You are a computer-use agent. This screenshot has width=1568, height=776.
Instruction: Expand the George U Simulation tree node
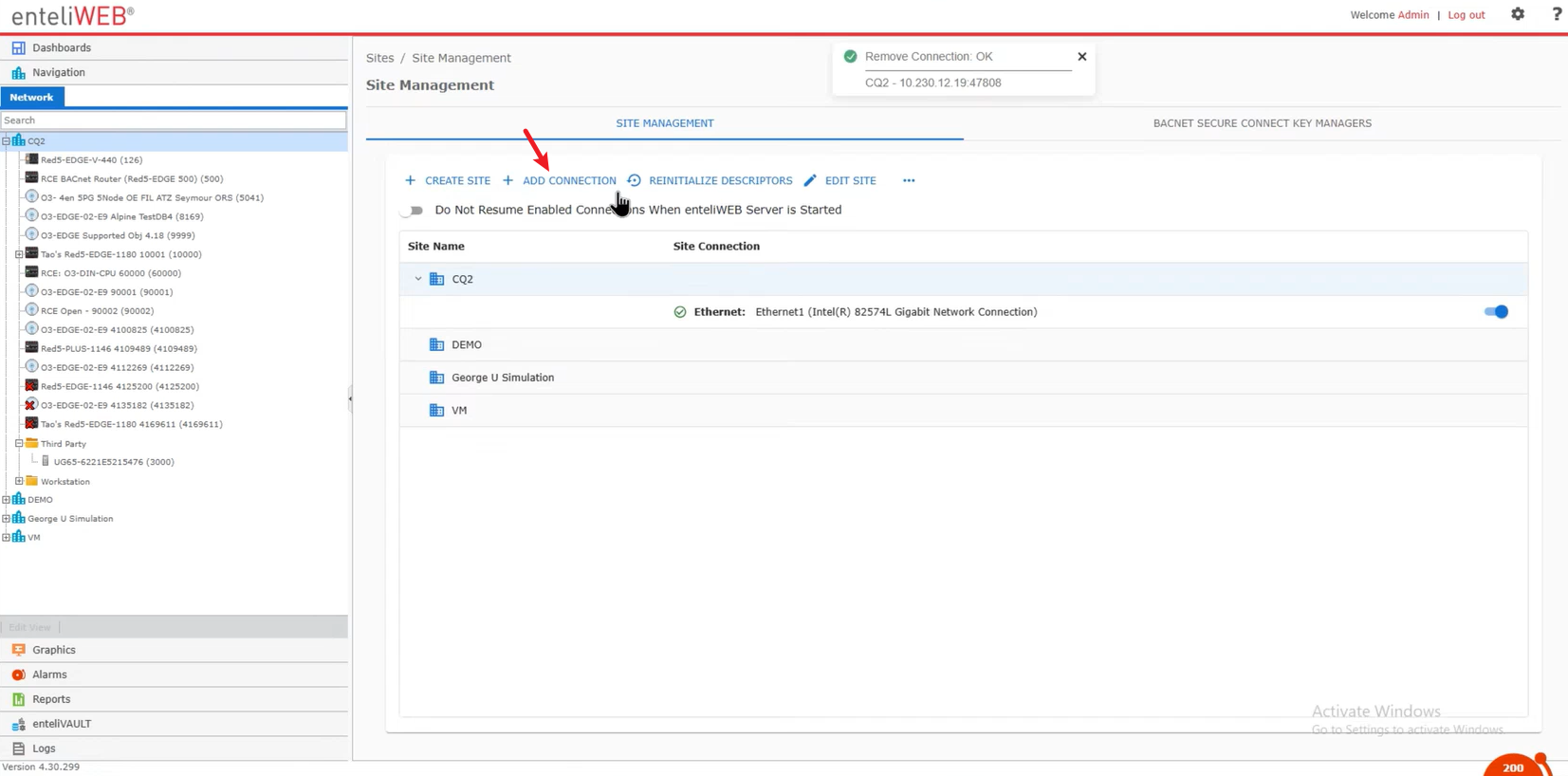[6, 518]
